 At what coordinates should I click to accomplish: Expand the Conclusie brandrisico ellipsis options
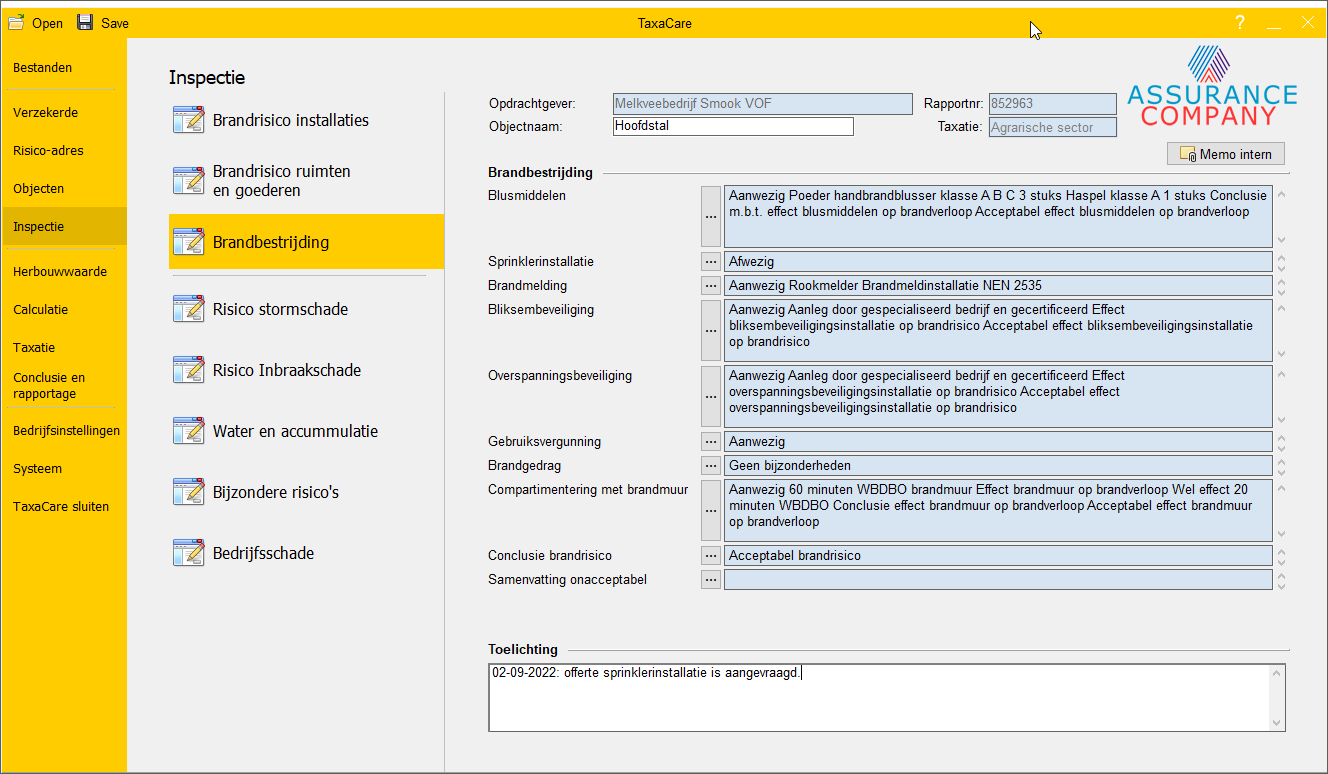click(711, 555)
